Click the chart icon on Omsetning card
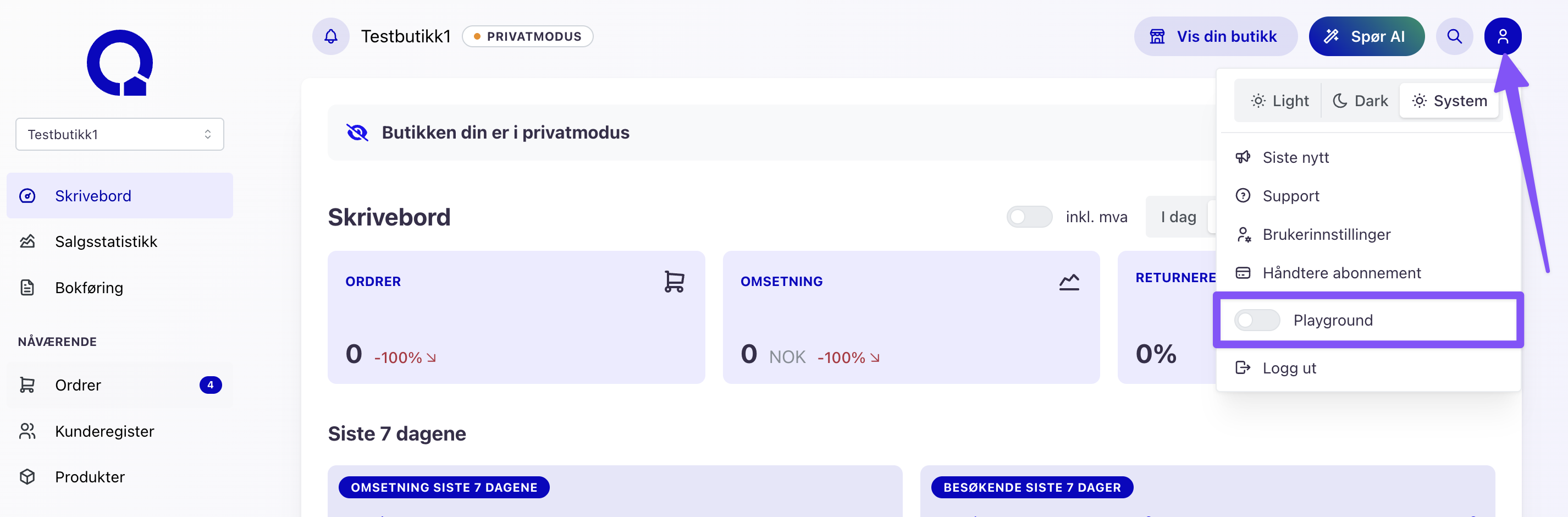 click(x=1069, y=282)
